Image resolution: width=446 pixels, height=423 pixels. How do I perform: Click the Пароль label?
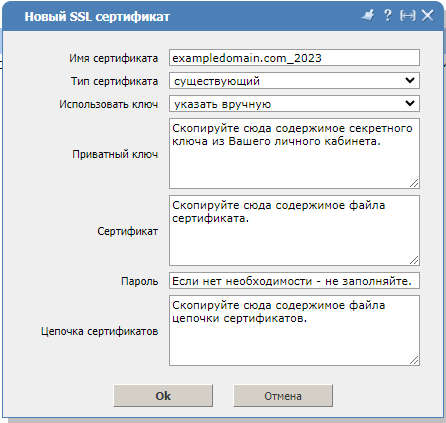tap(140, 281)
